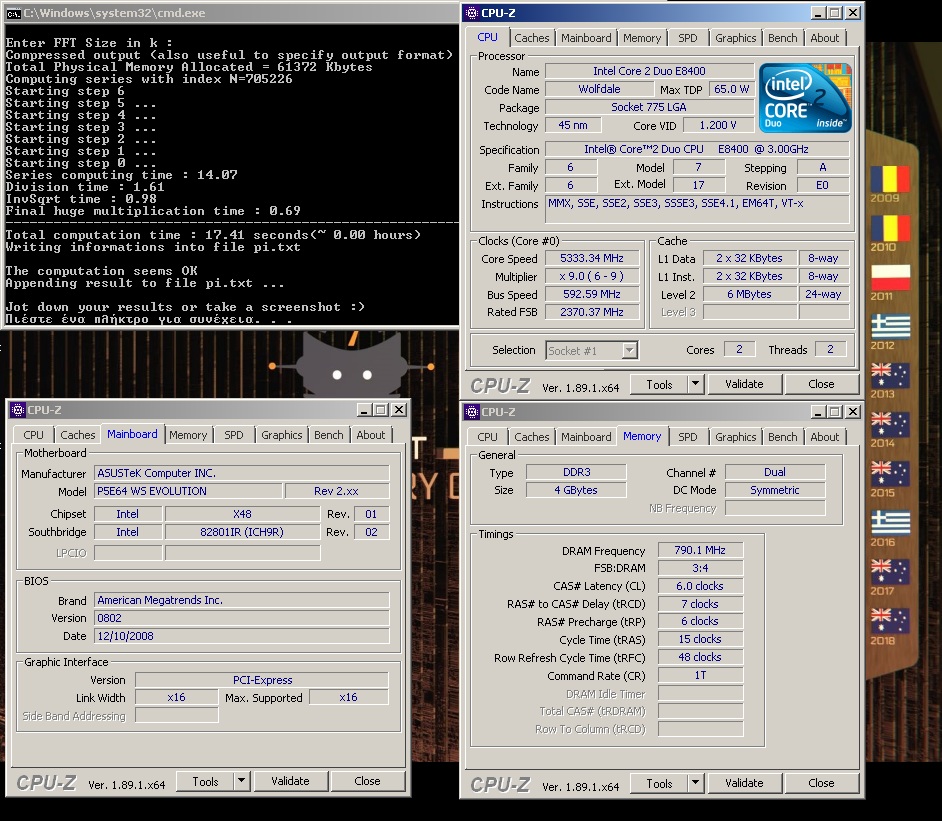Click the CAS# Latency 6.0 clocks value

click(x=700, y=586)
